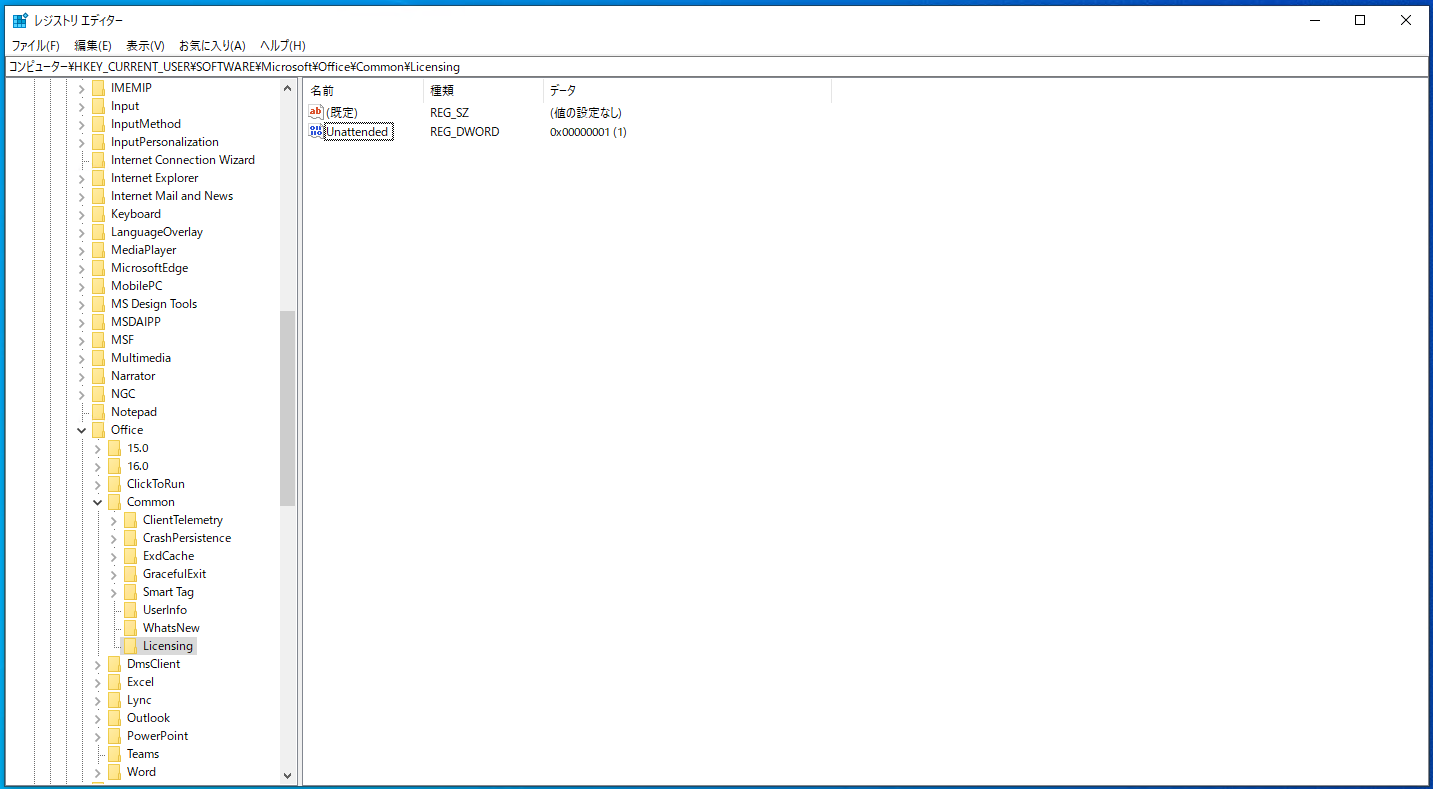Viewport: 1433px width, 789px height.
Task: Click the ClientTelemetry folder icon
Action: [131, 520]
